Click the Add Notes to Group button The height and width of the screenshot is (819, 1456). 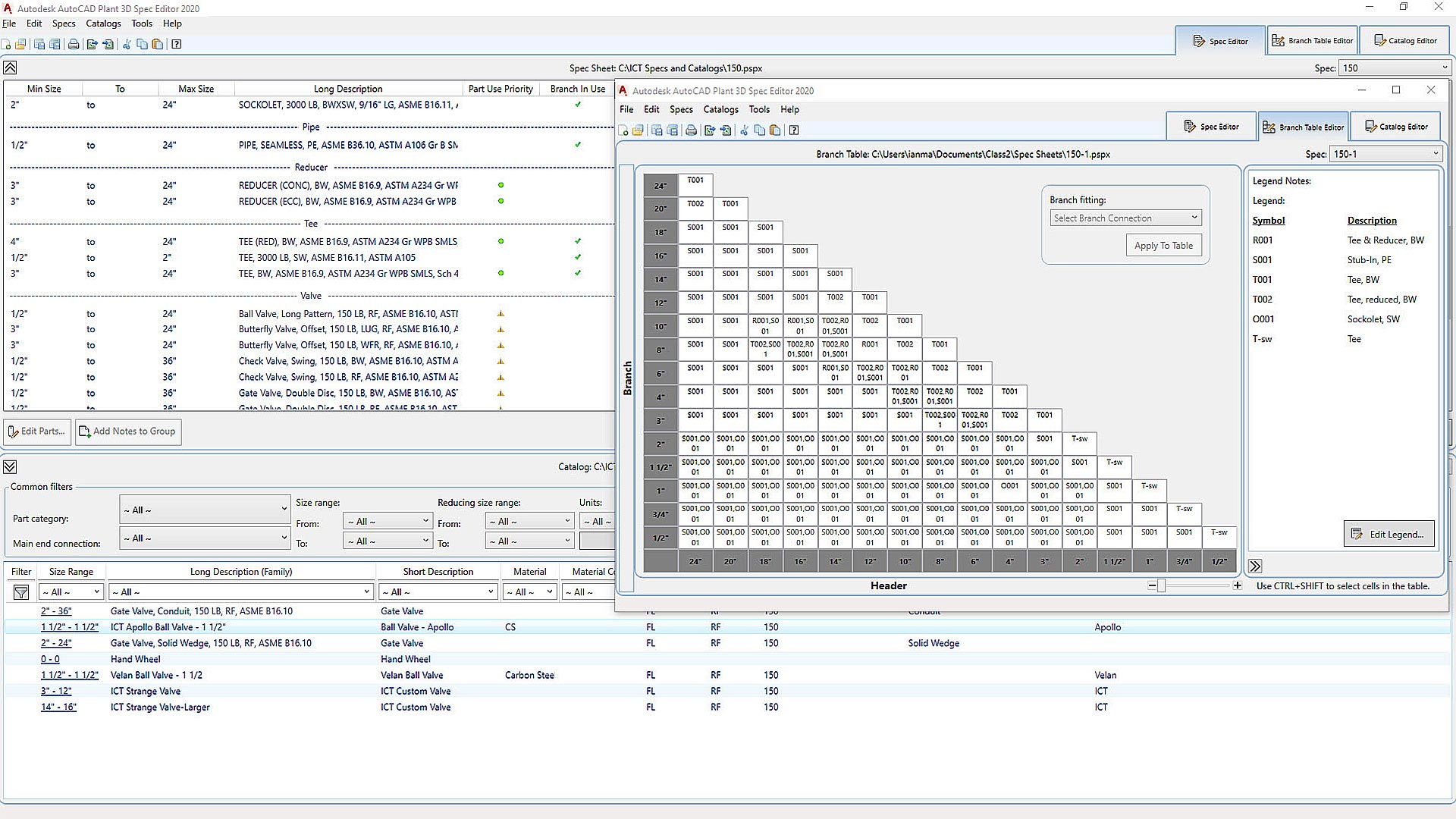pos(127,431)
